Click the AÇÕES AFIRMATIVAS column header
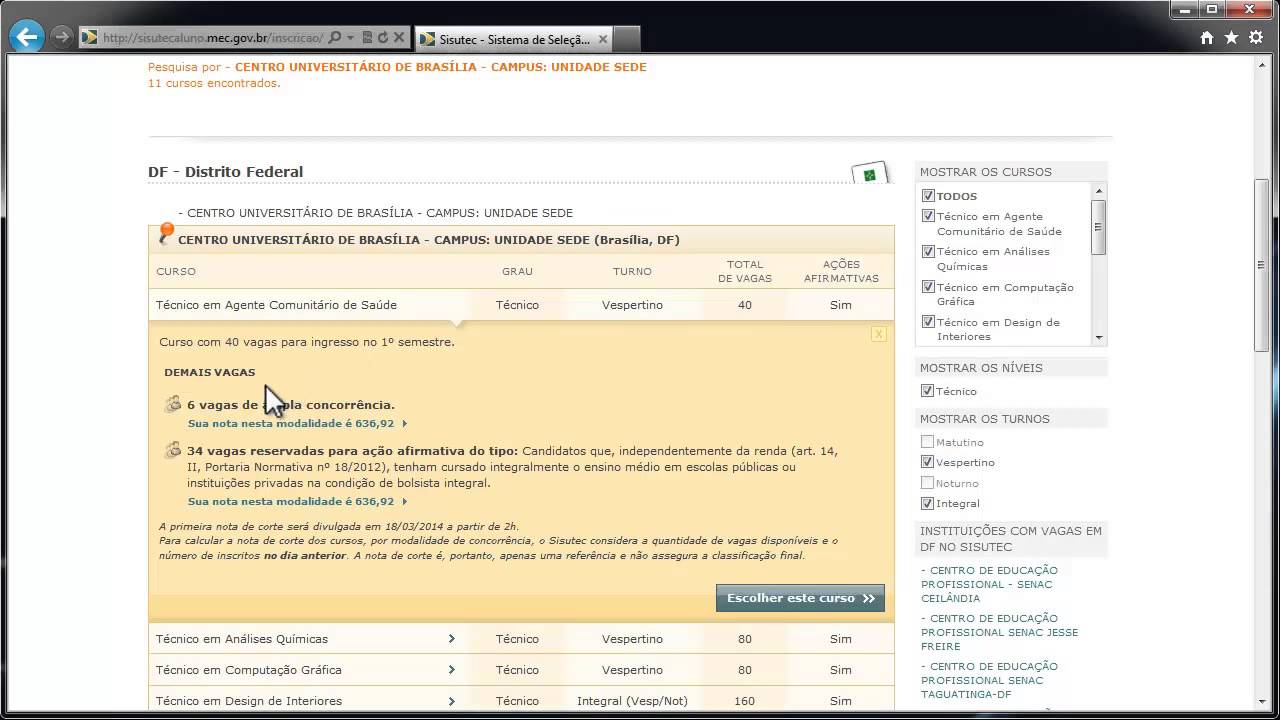 841,271
